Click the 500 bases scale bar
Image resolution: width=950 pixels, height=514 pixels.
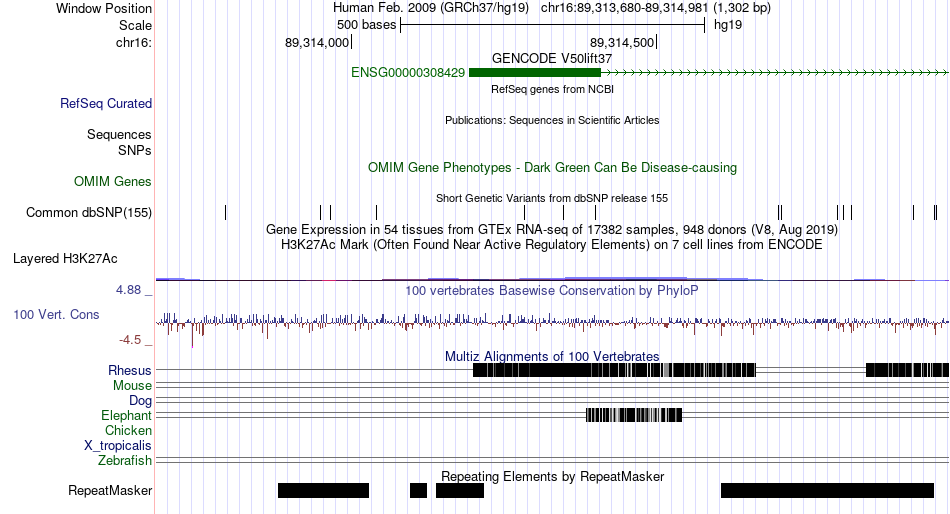click(x=553, y=25)
